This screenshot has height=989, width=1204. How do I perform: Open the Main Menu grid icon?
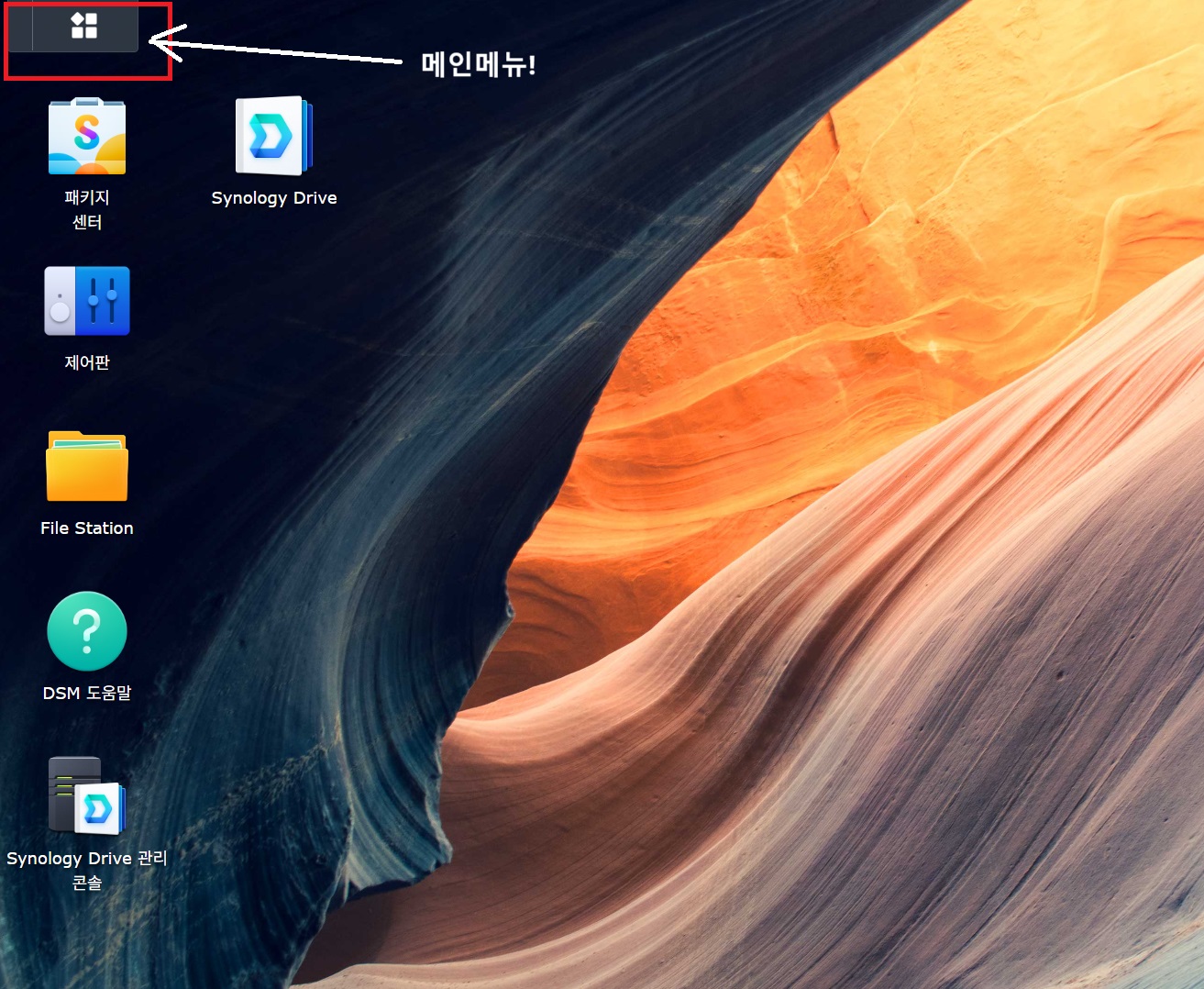click(x=84, y=27)
